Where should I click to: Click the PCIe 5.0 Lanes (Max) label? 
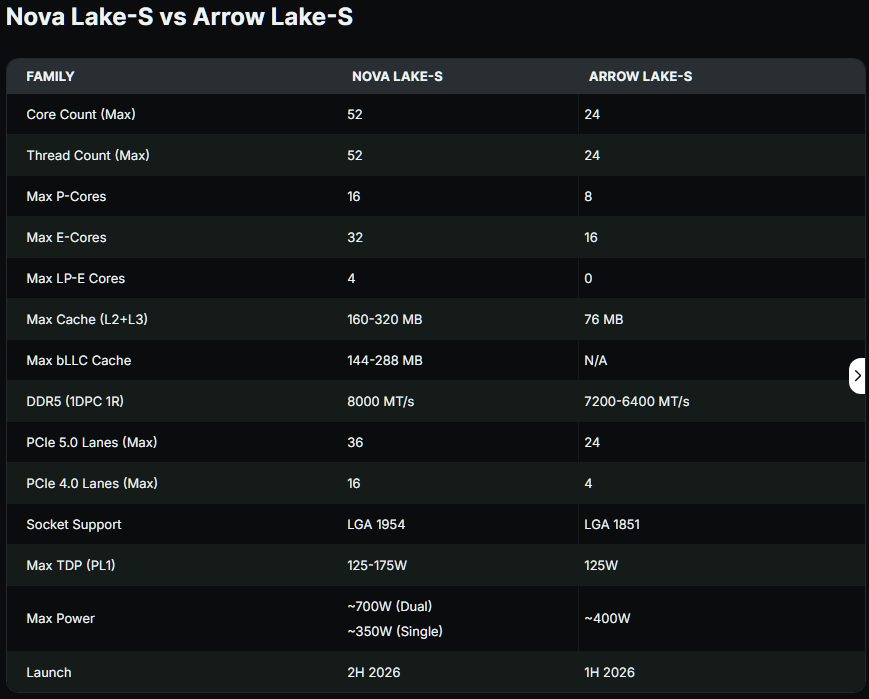(92, 442)
